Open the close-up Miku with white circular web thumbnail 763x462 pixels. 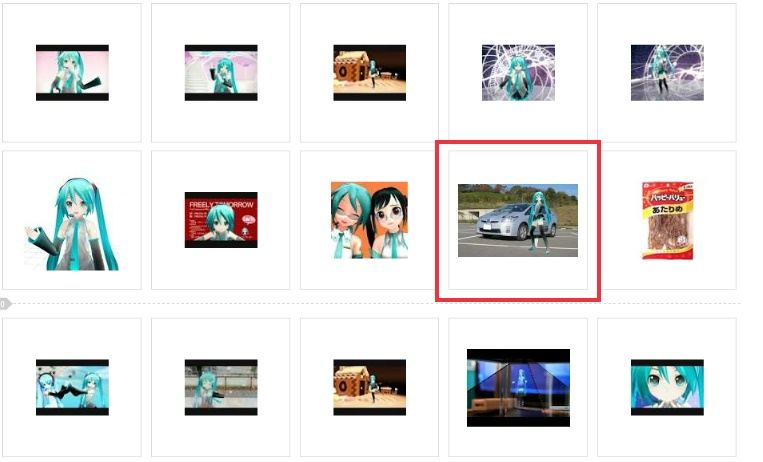518,73
